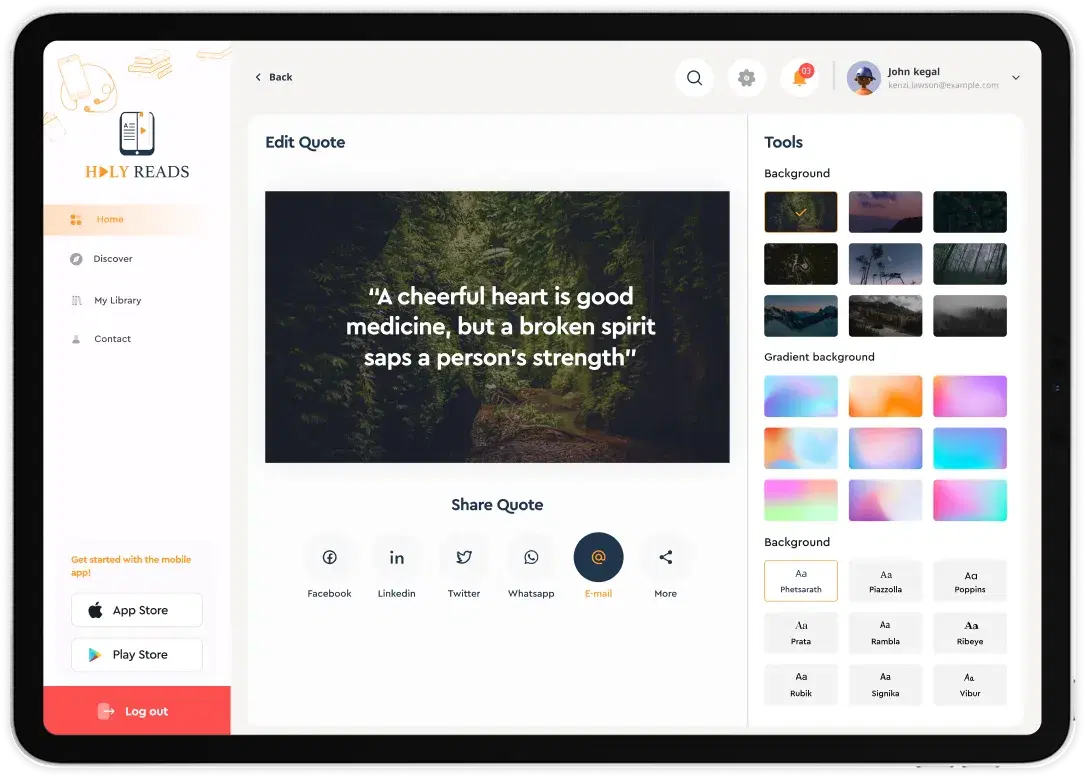This screenshot has width=1086, height=778.
Task: Select the Rambla font option
Action: [x=885, y=633]
